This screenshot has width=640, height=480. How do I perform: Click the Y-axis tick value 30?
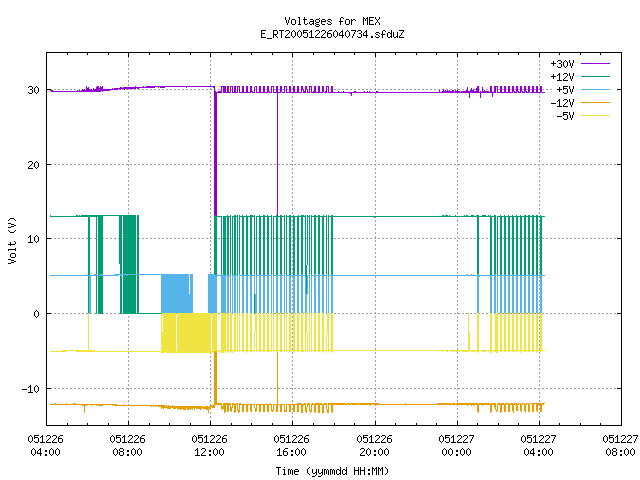(33, 90)
